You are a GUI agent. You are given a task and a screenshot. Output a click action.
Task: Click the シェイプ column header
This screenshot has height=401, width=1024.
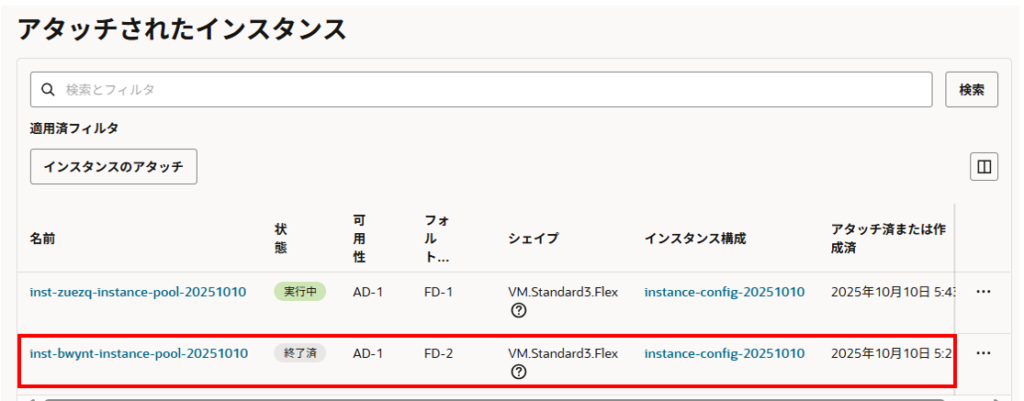(533, 239)
